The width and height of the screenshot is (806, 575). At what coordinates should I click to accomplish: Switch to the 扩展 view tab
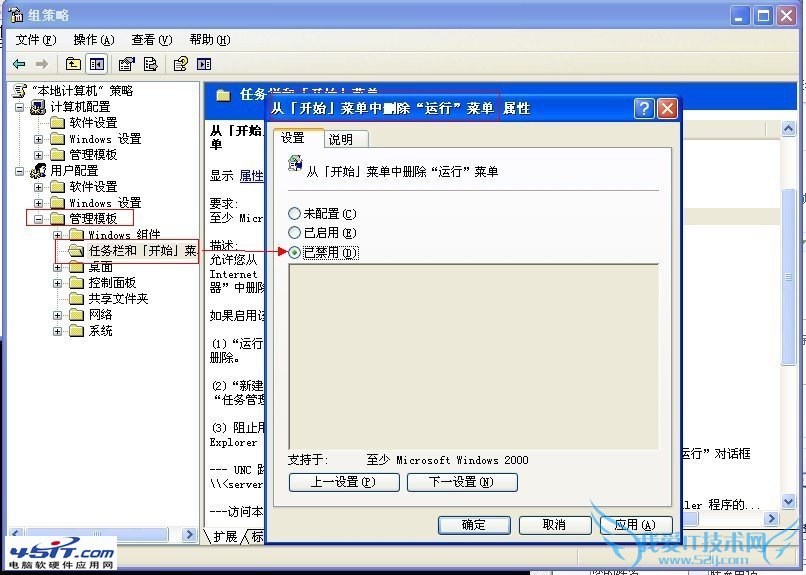pos(223,536)
